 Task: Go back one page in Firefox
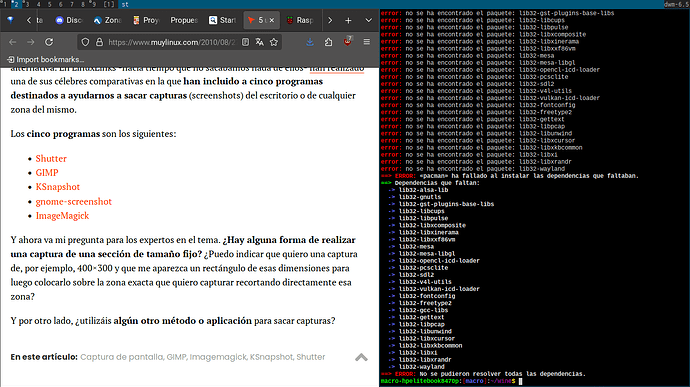tap(12, 42)
